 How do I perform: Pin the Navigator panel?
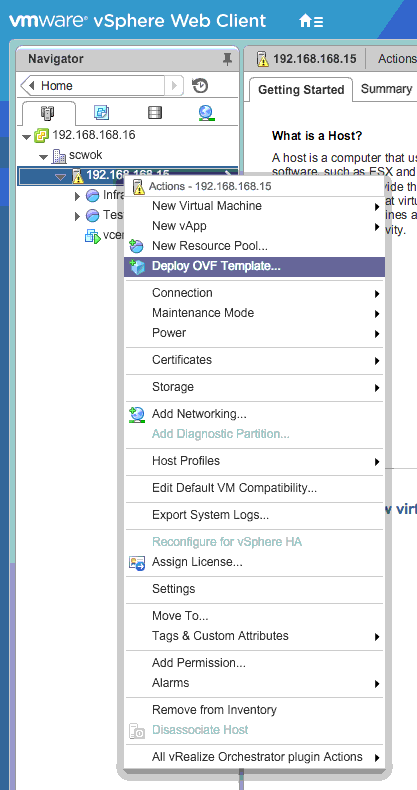228,59
